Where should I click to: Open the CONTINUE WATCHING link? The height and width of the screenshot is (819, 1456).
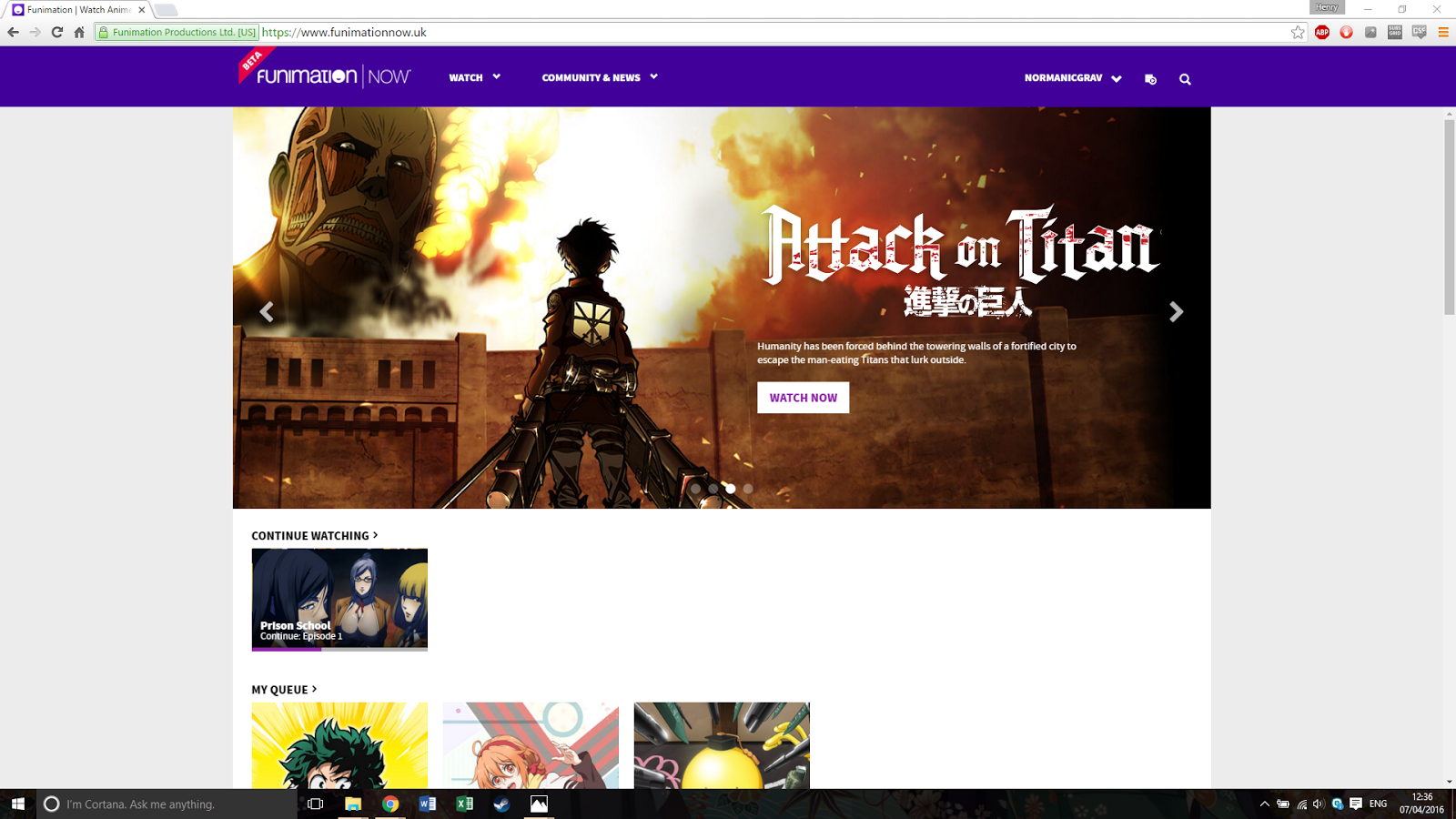312,535
